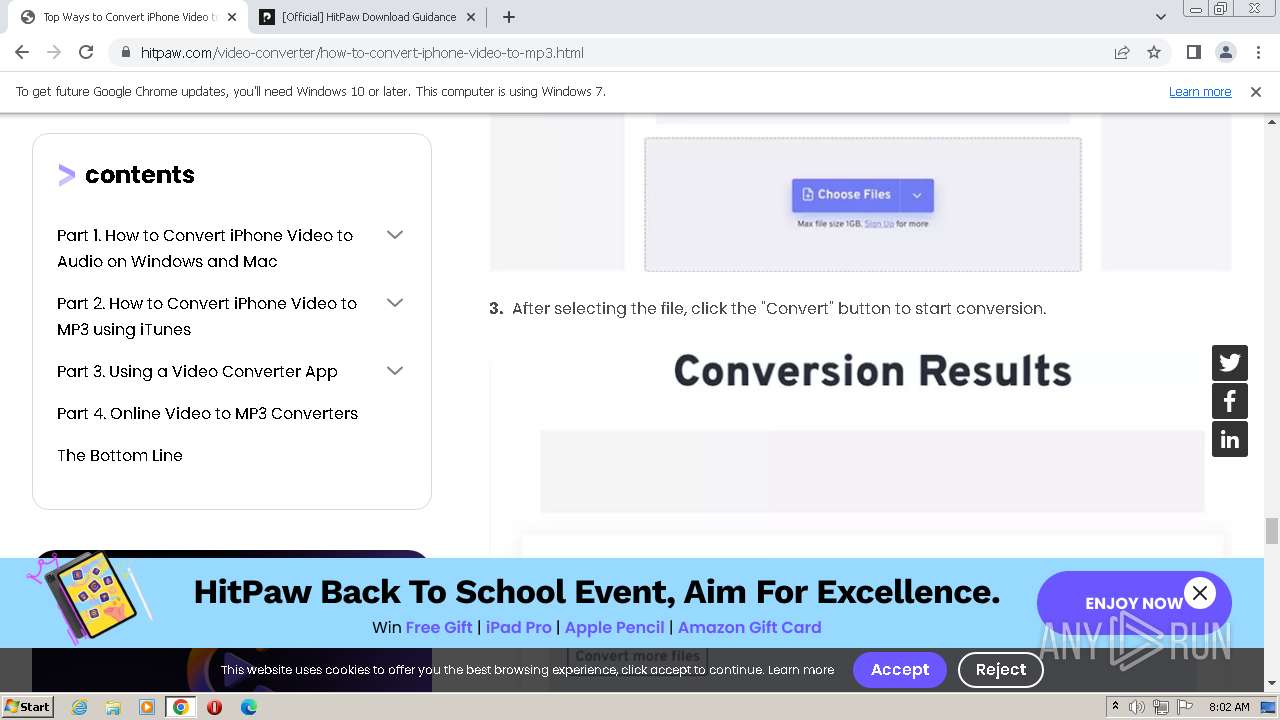This screenshot has width=1280, height=720.
Task: Reject the website cookies
Action: (1001, 670)
